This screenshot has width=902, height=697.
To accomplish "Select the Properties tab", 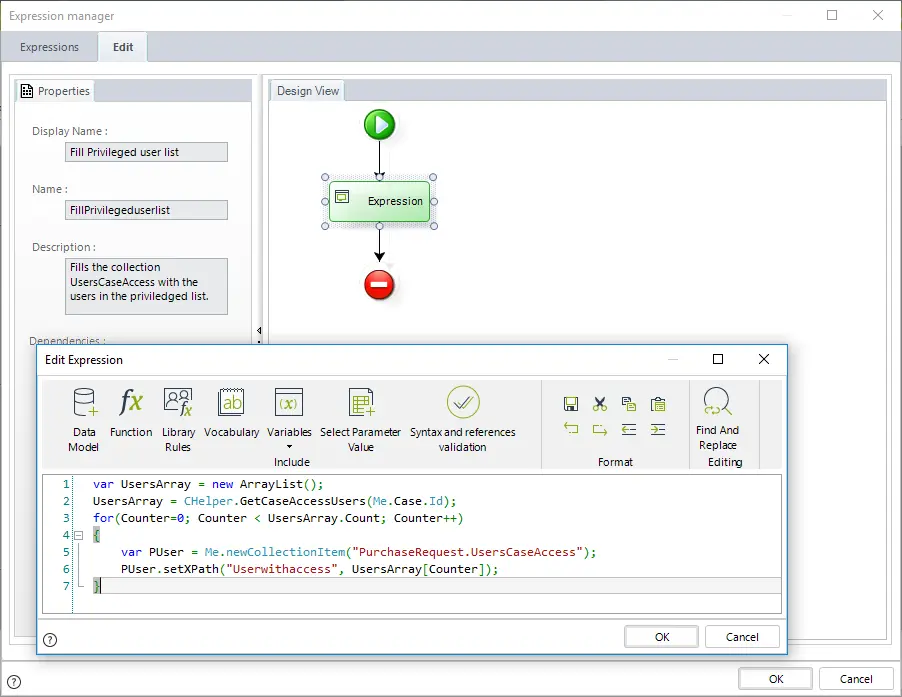I will point(55,91).
